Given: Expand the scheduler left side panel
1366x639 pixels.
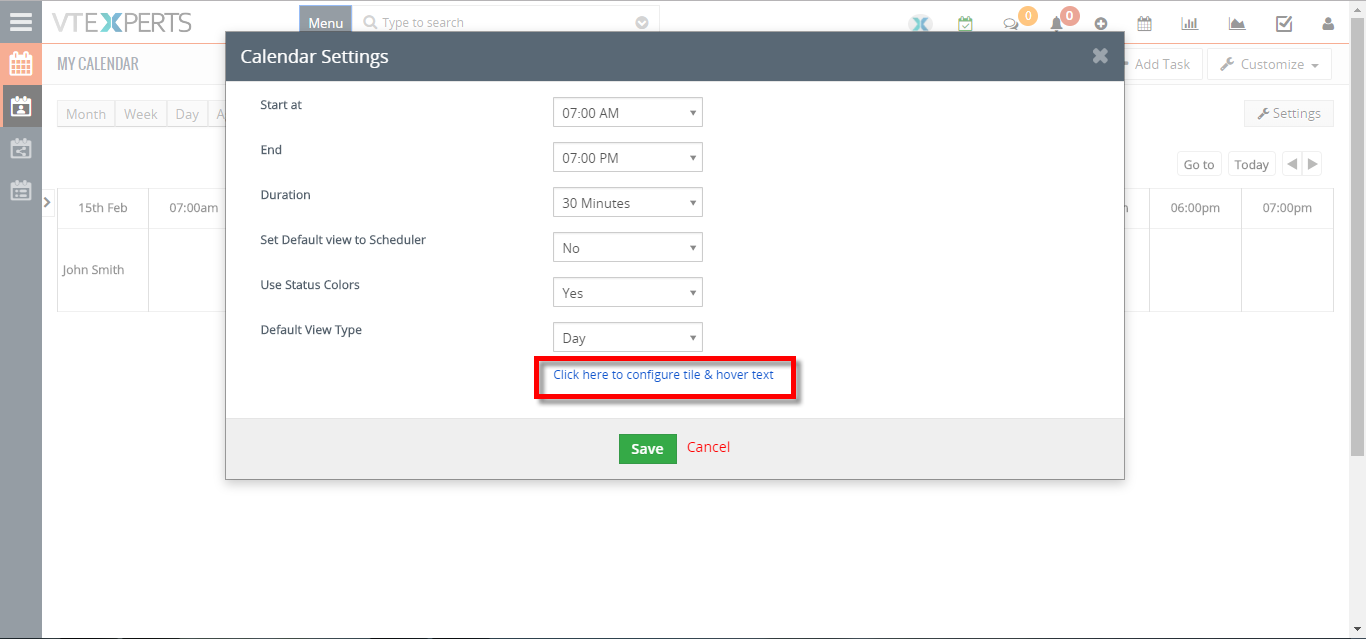Looking at the screenshot, I should click(x=48, y=202).
